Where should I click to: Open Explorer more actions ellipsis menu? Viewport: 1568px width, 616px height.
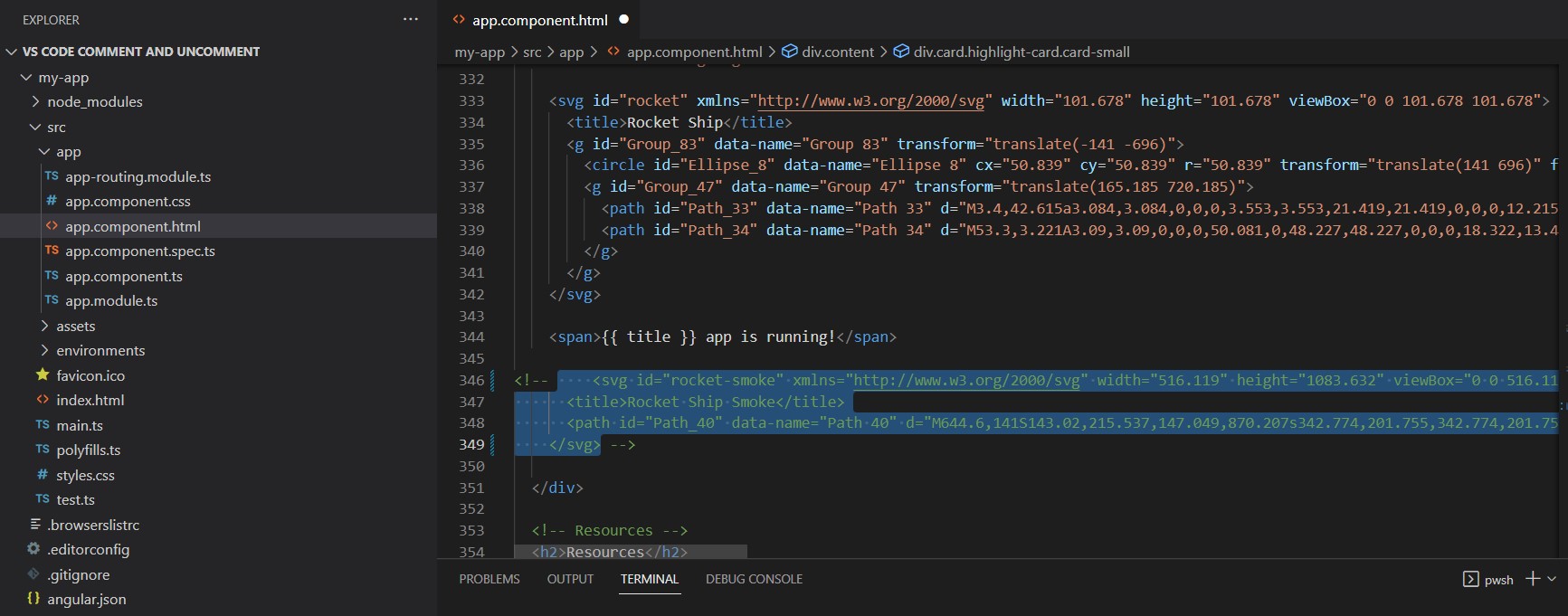click(x=410, y=19)
